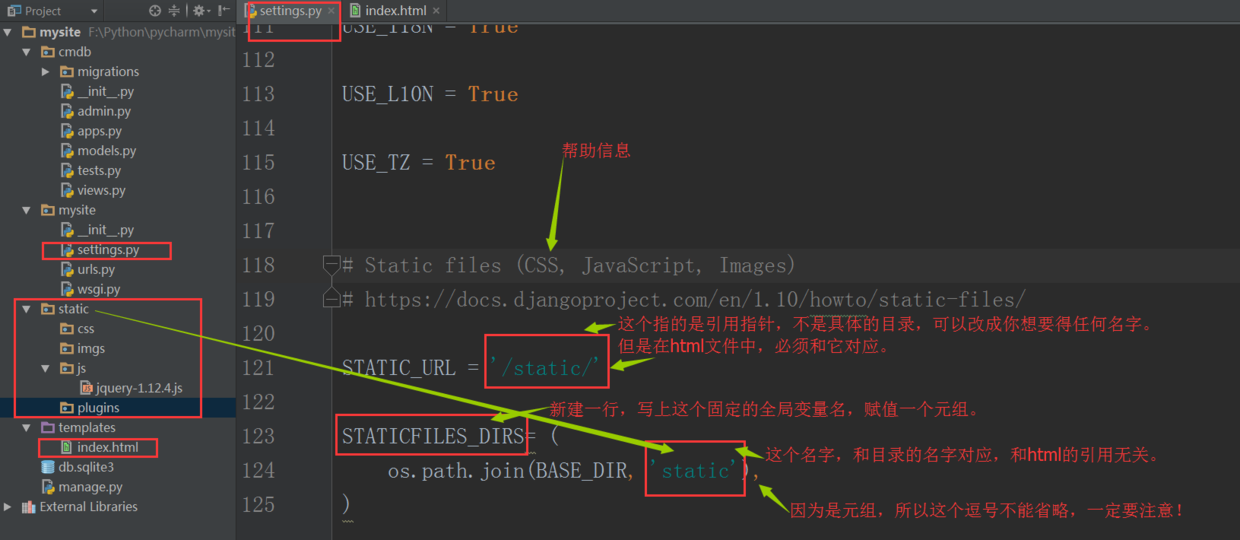Viewport: 1240px width, 540px height.
Task: Select the templates folder icon
Action: click(x=48, y=427)
